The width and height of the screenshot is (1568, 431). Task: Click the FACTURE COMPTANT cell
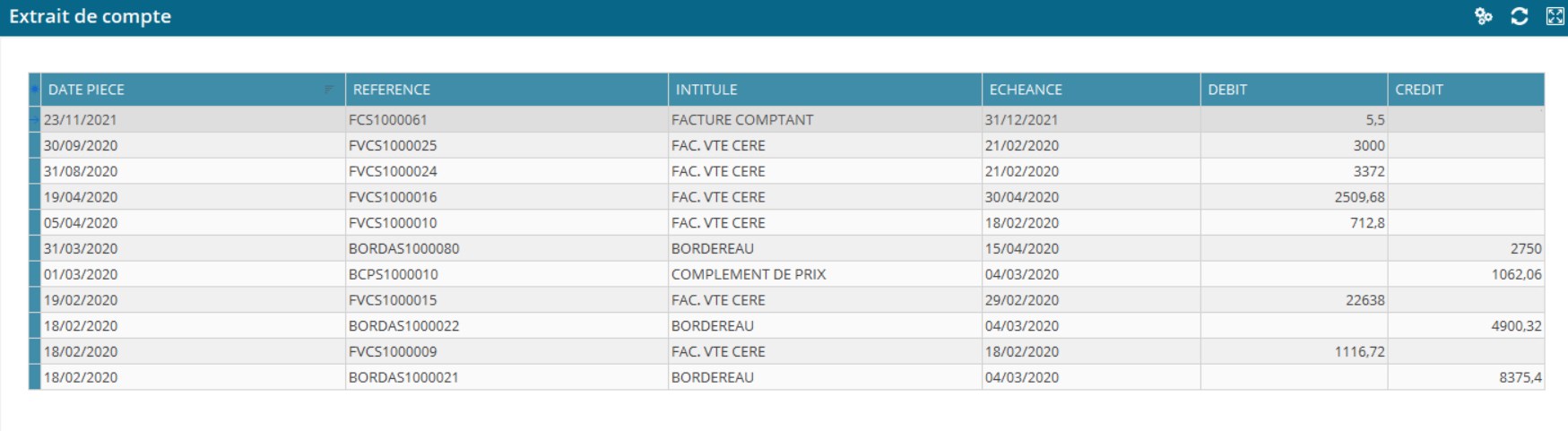coord(742,119)
